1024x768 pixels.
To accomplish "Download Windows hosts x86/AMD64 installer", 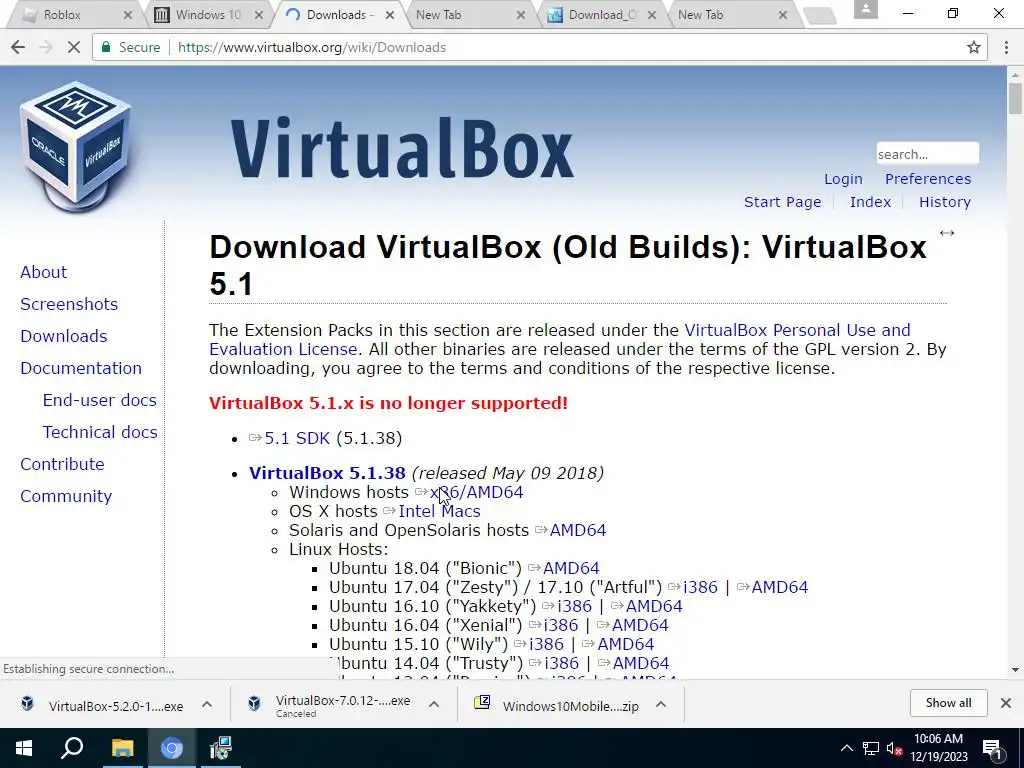I will (x=477, y=492).
